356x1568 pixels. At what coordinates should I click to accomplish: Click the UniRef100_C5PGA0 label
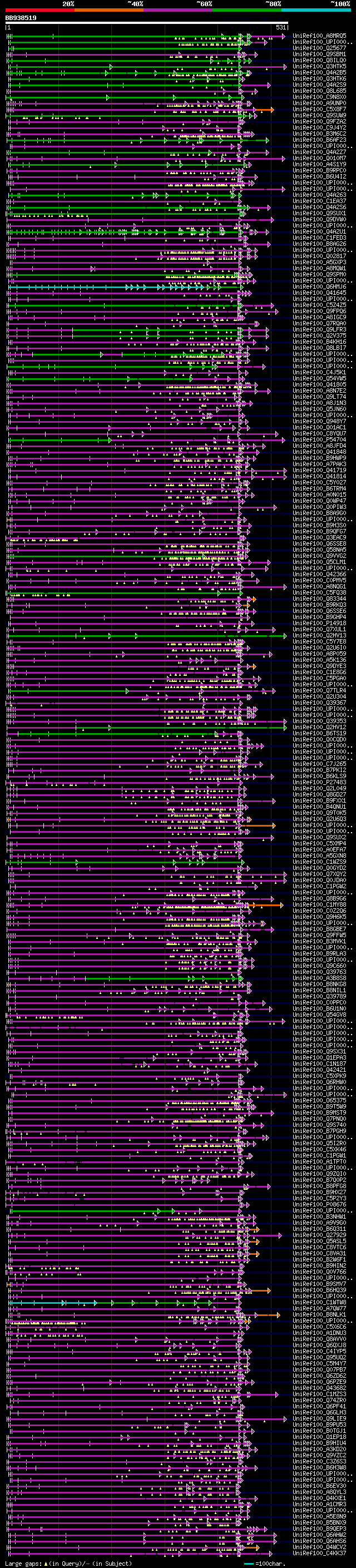pos(319,678)
